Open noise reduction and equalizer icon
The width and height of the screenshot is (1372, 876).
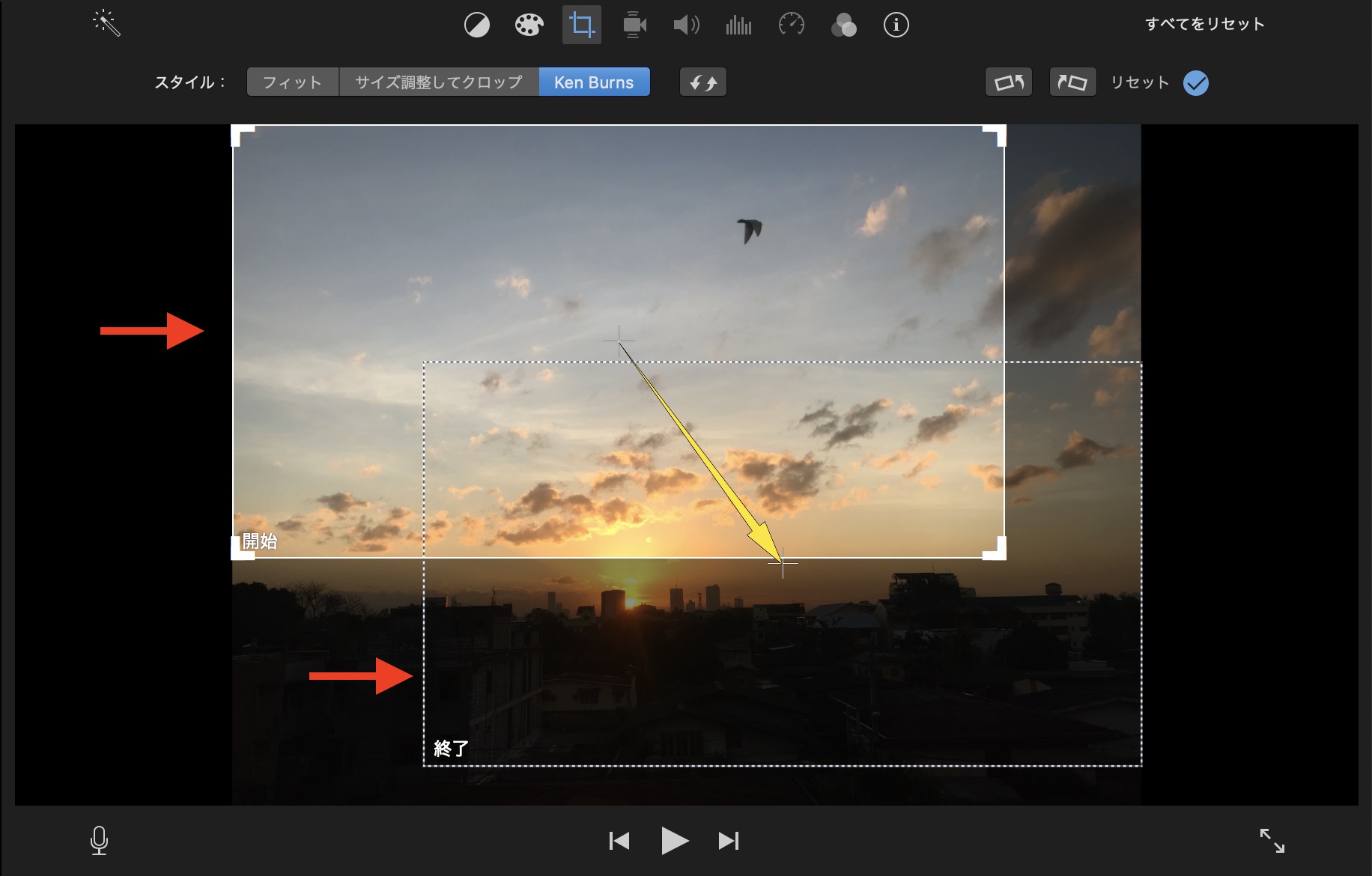coord(738,25)
